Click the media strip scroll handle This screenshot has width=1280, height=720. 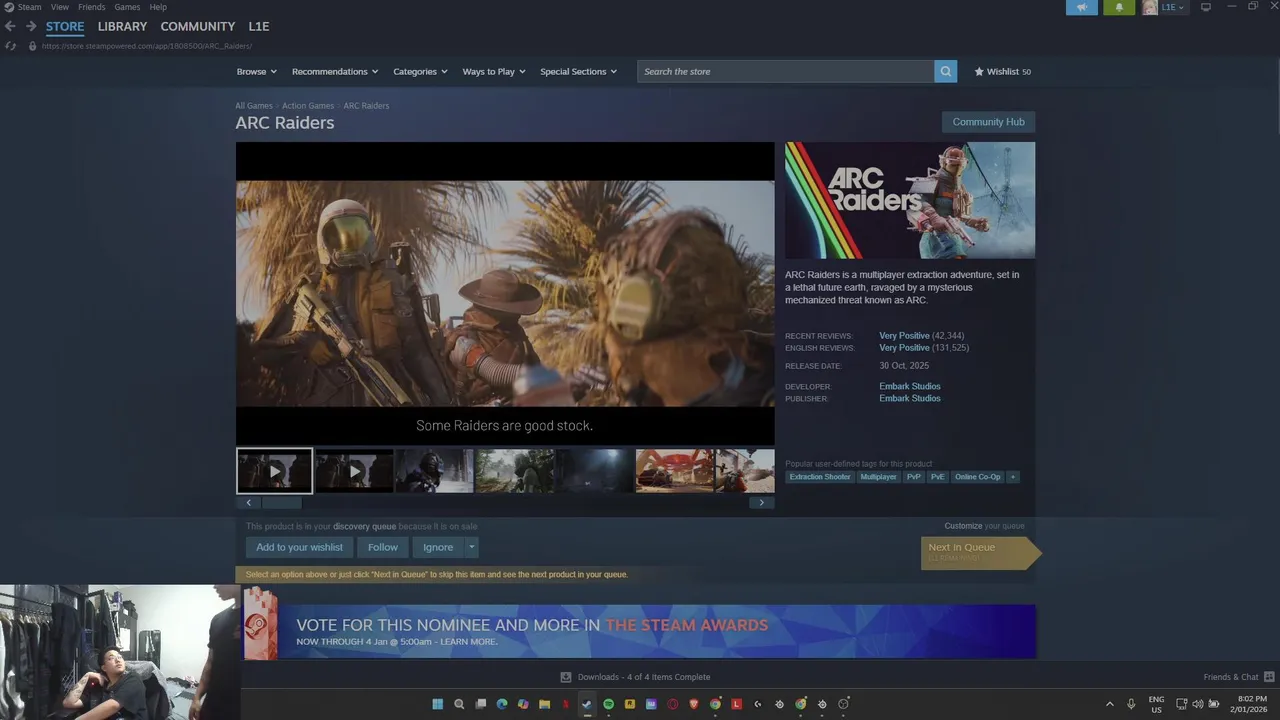(x=281, y=503)
